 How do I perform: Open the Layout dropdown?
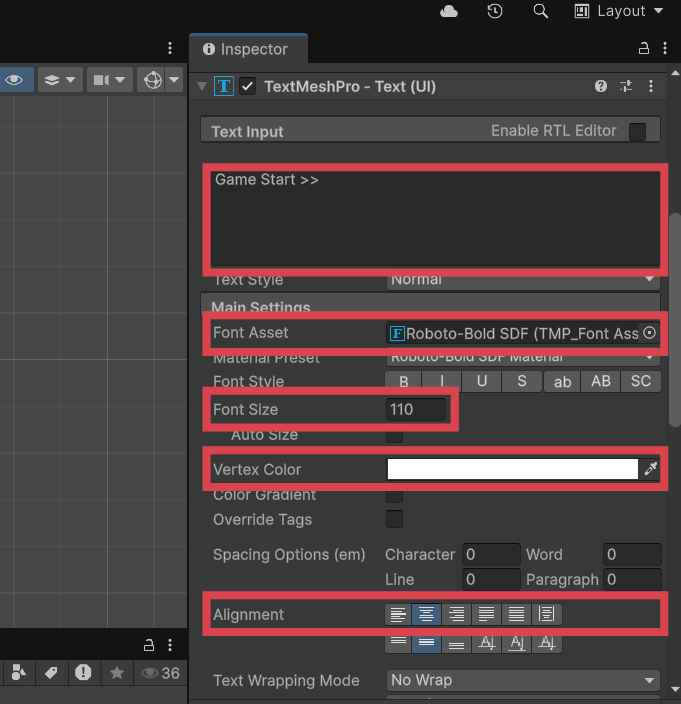pyautogui.click(x=619, y=11)
